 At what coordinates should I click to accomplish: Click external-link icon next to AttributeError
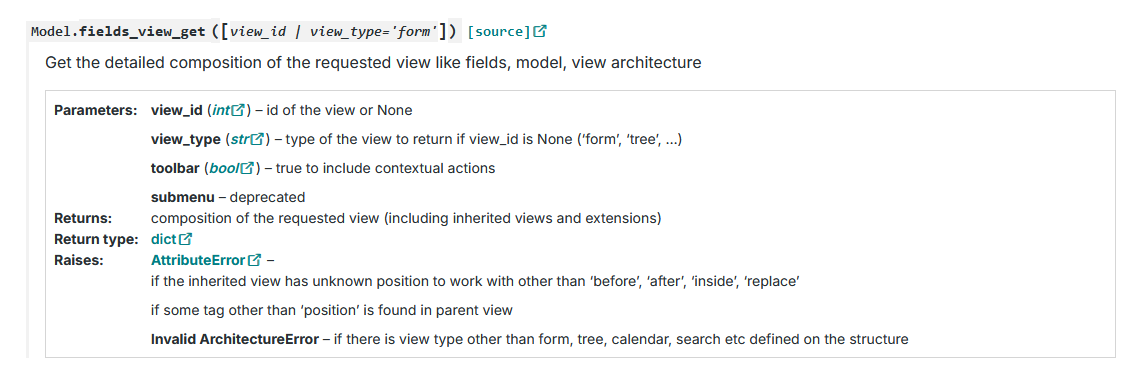(254, 260)
